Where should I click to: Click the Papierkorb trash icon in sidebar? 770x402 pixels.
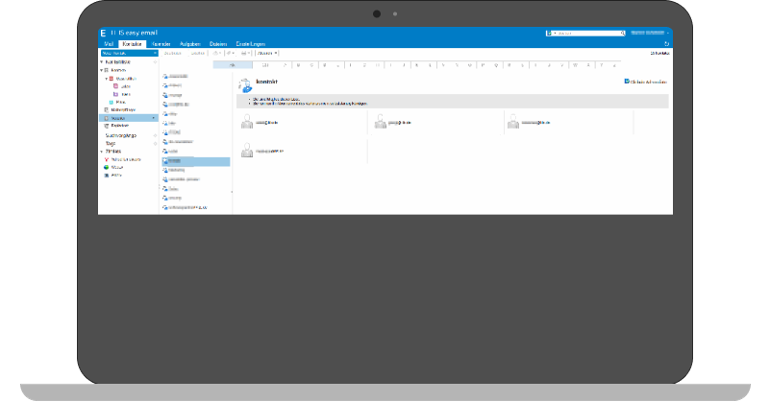(x=106, y=125)
